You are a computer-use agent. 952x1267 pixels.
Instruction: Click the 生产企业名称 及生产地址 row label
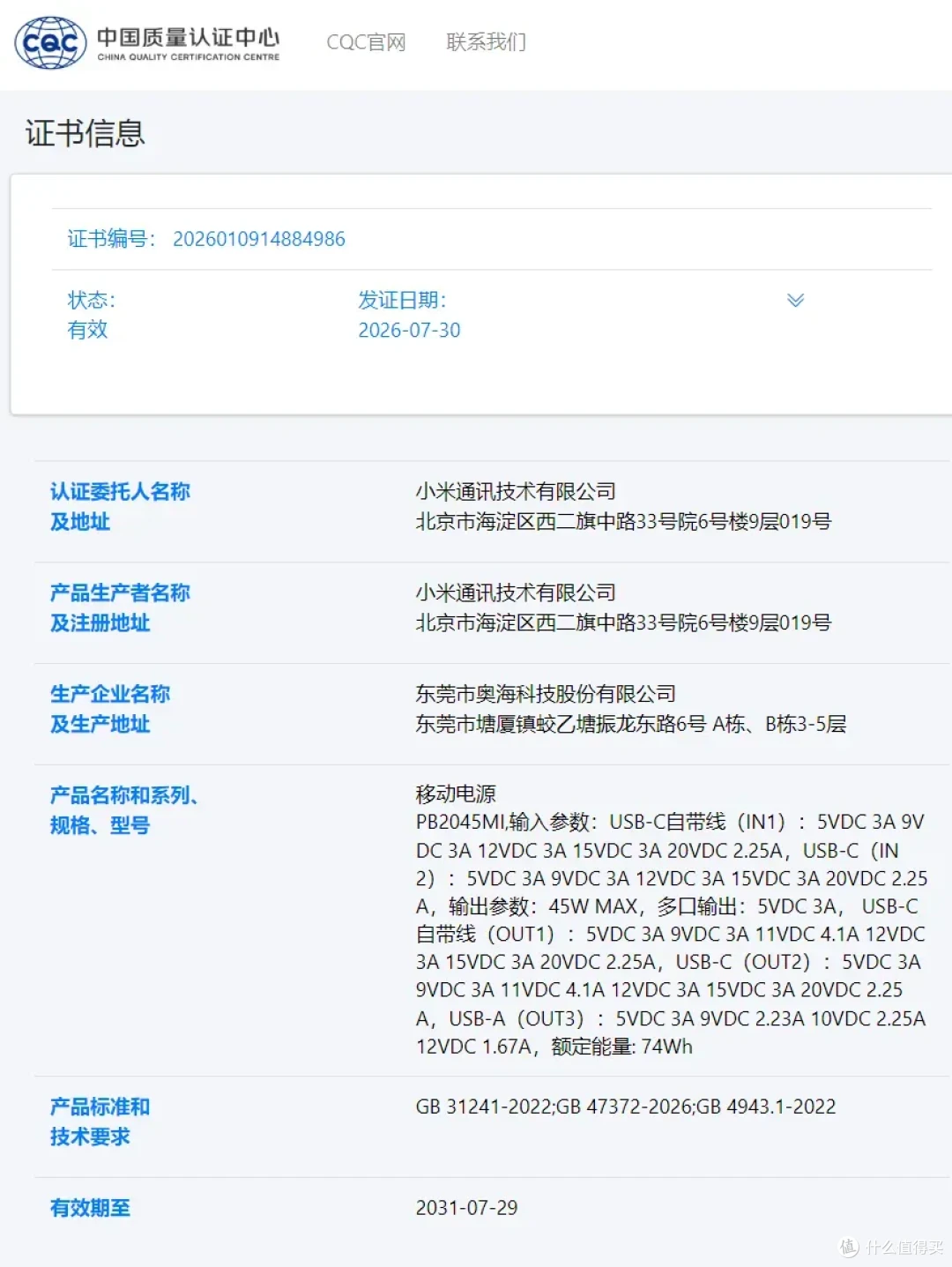coord(110,709)
